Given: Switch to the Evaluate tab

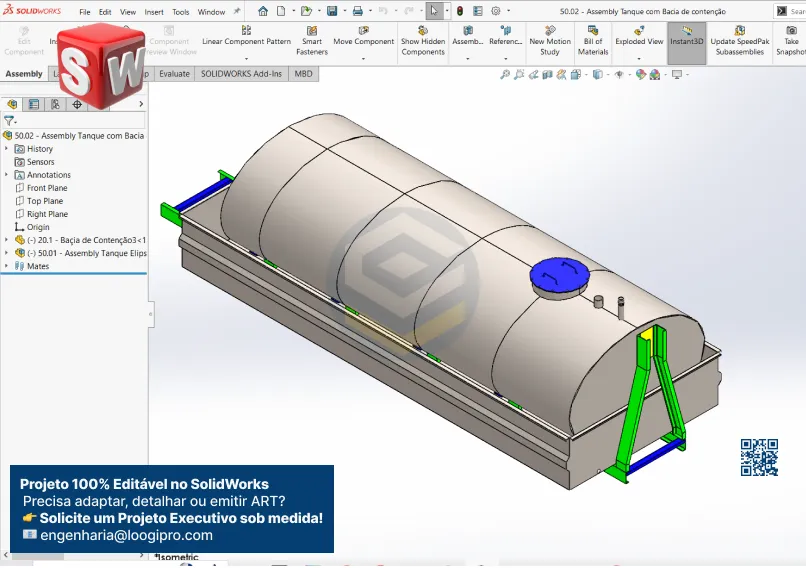Looking at the screenshot, I should 174,74.
